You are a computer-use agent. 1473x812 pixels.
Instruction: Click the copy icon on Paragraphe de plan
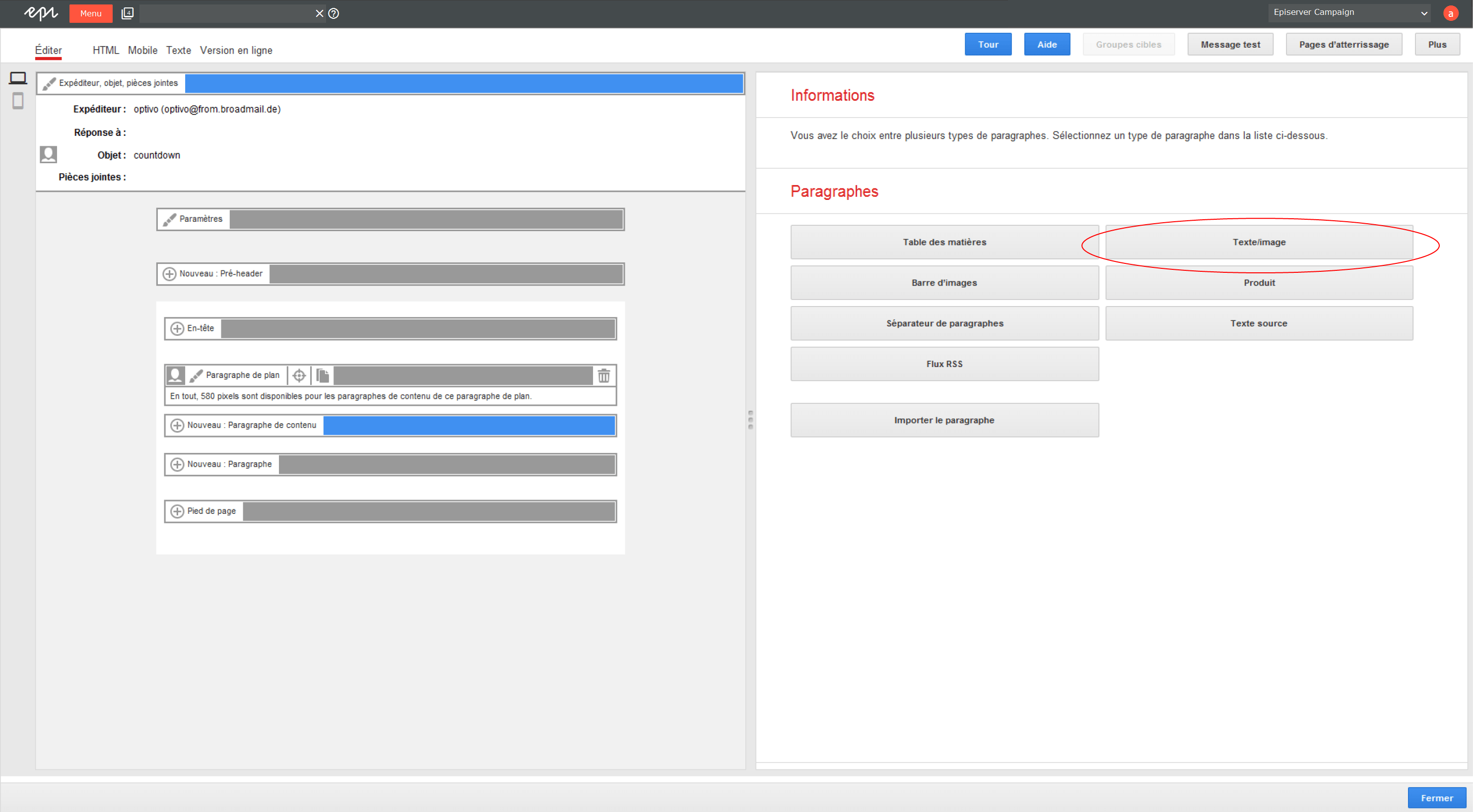323,375
